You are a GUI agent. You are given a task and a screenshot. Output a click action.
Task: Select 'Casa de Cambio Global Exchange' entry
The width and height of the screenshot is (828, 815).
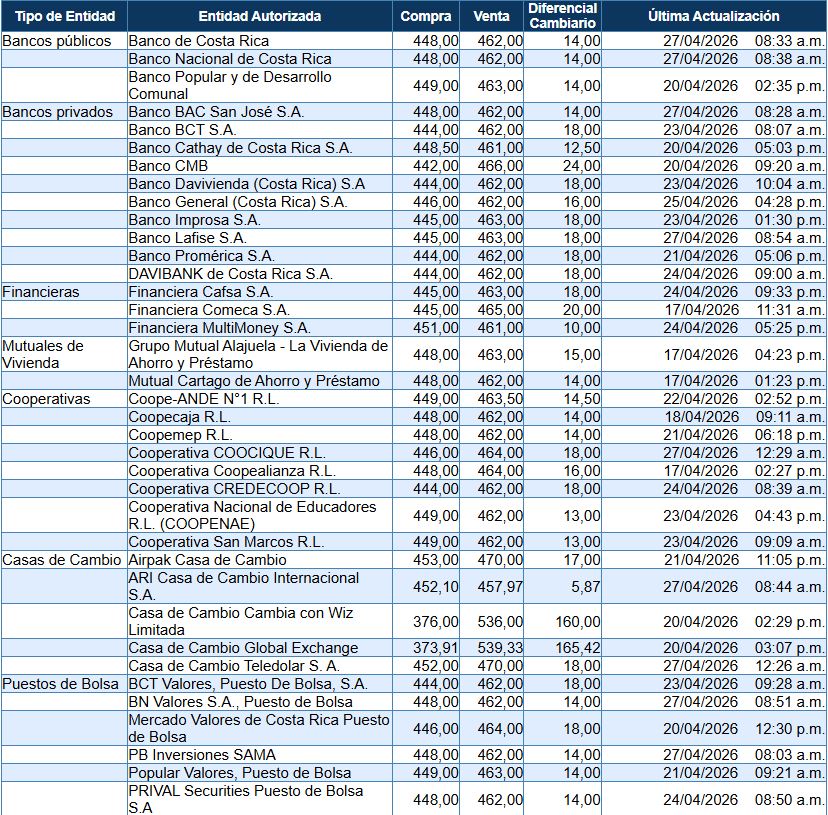coord(243,648)
